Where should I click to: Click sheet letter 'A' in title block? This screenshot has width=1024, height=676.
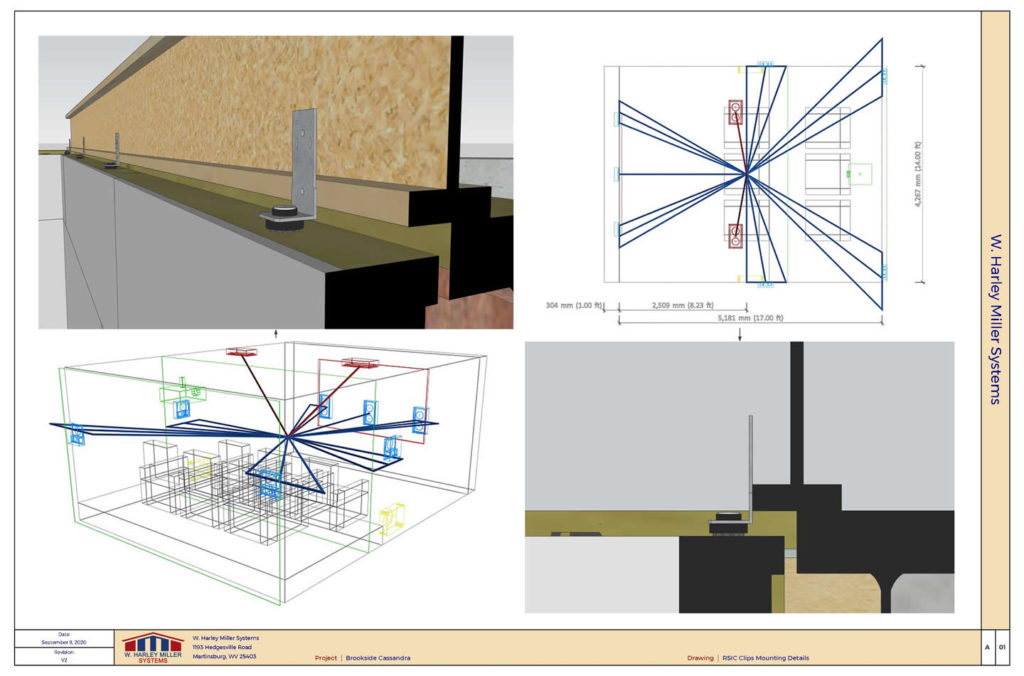(987, 647)
